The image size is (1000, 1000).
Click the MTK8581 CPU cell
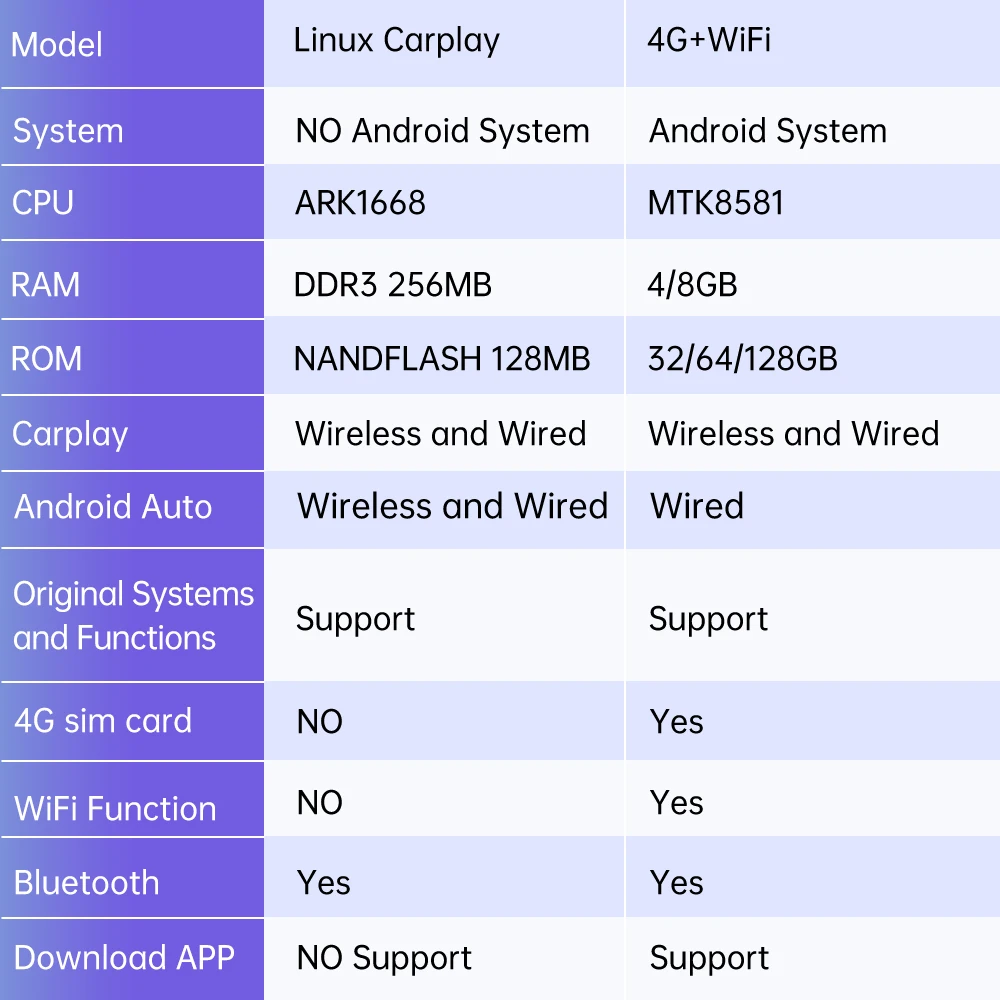(x=716, y=203)
